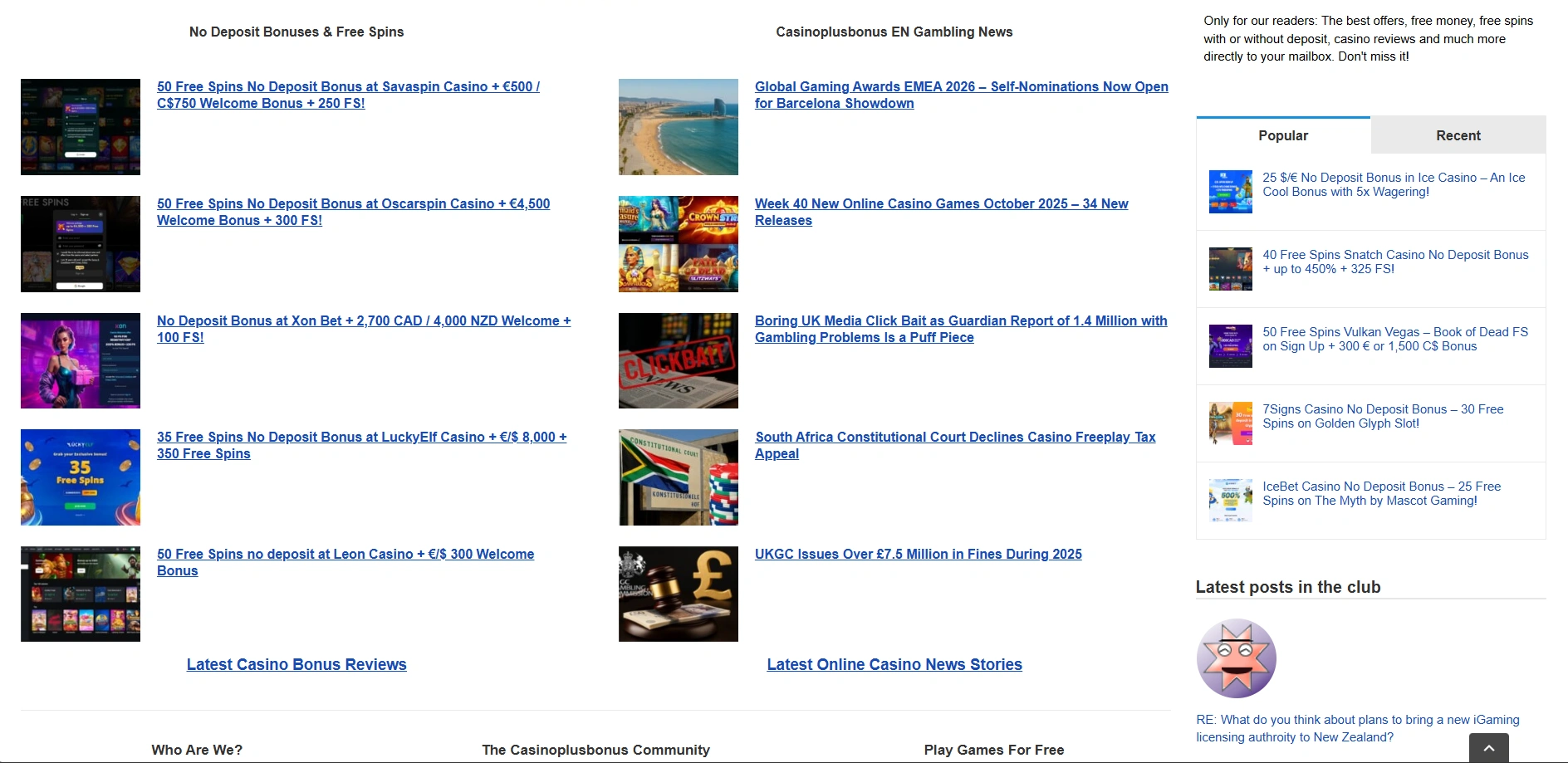Open the Savaspin Casino 50 Free Spins article
Image resolution: width=1568 pixels, height=763 pixels.
[x=348, y=95]
